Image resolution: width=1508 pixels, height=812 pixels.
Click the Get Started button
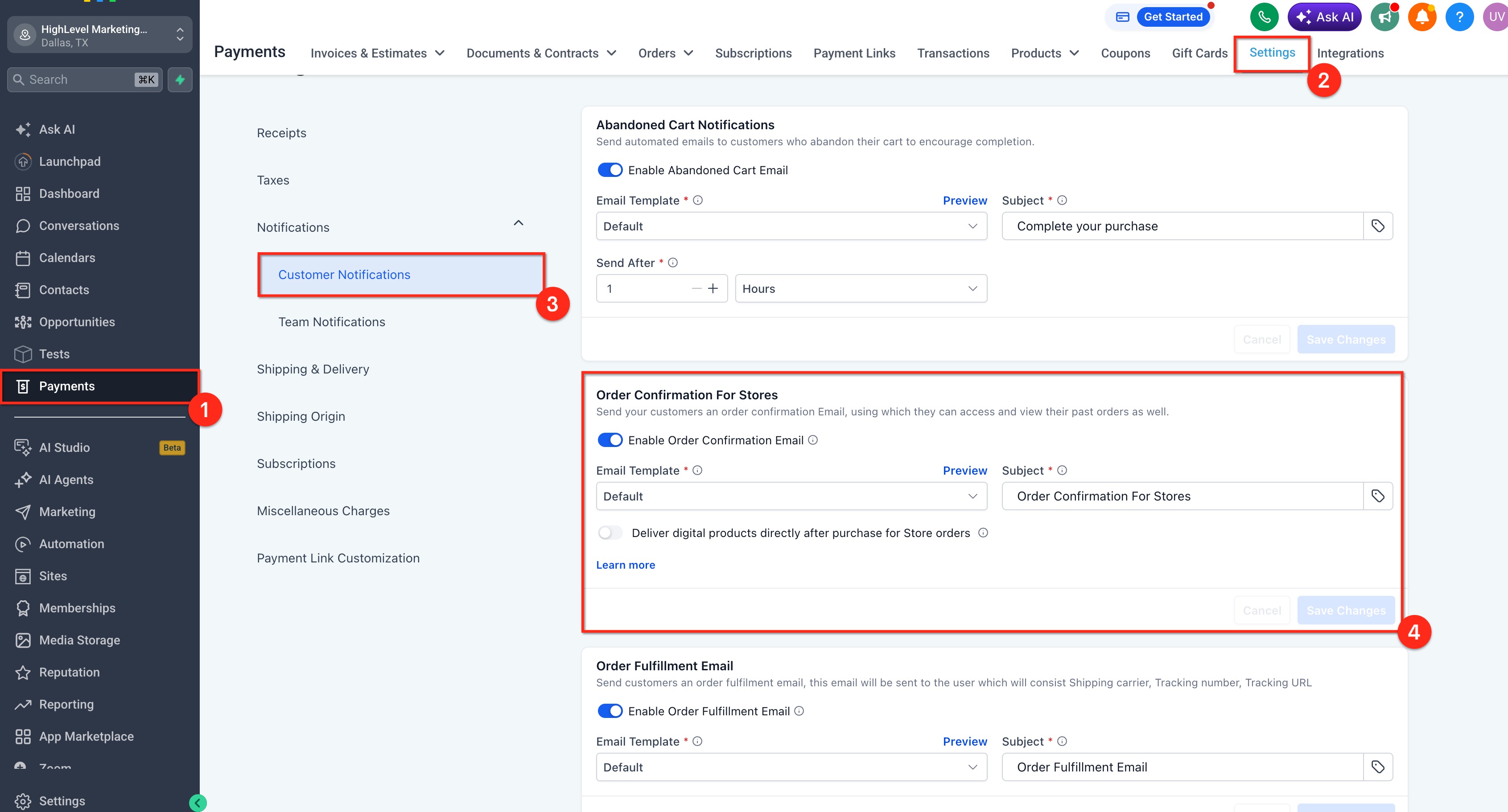[1173, 17]
